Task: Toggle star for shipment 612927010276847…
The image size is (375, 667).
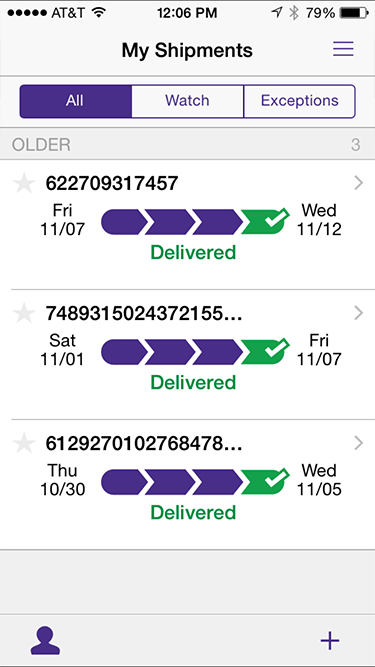Action: [24, 444]
